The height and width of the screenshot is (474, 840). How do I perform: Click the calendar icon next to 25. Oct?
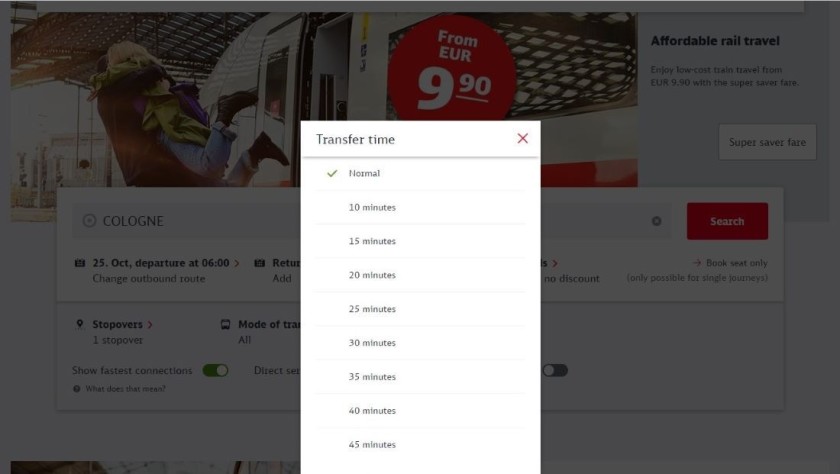coord(80,263)
